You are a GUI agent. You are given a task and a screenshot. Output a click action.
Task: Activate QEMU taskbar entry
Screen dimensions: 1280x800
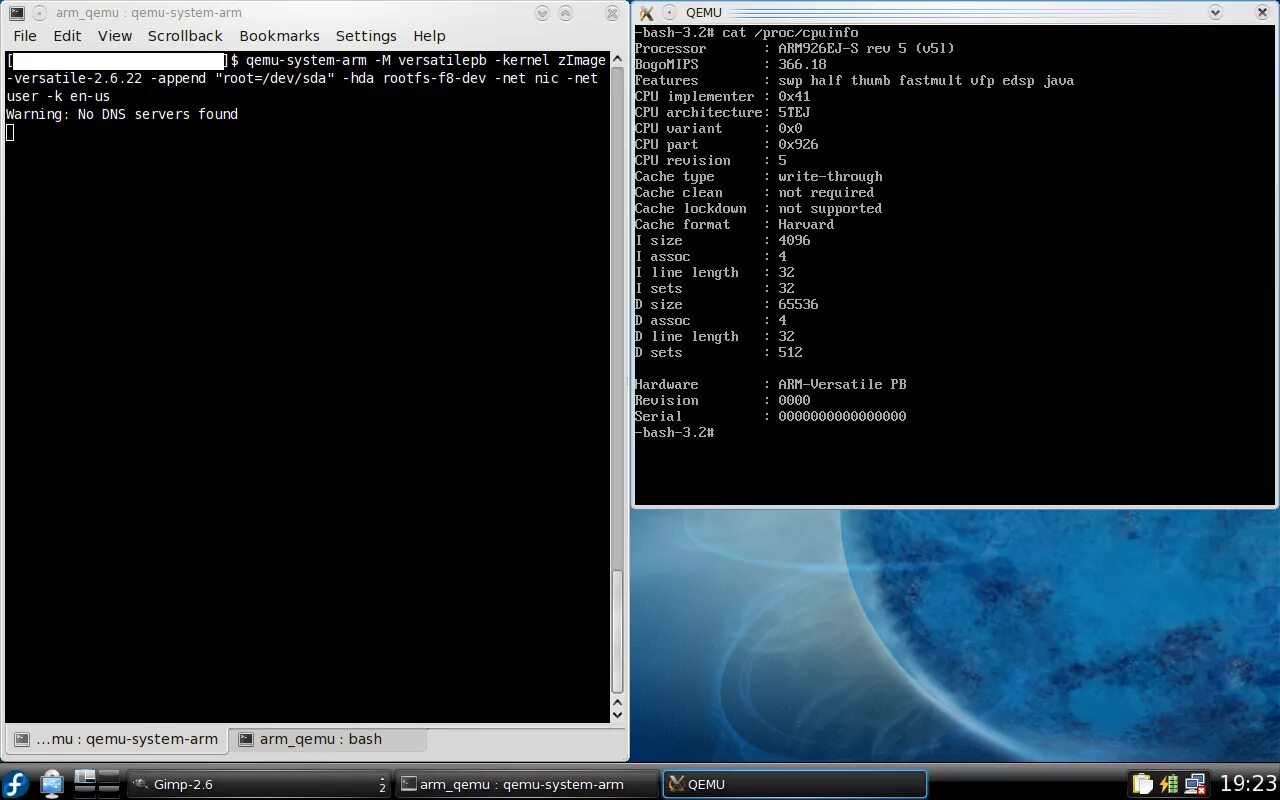pyautogui.click(x=795, y=784)
